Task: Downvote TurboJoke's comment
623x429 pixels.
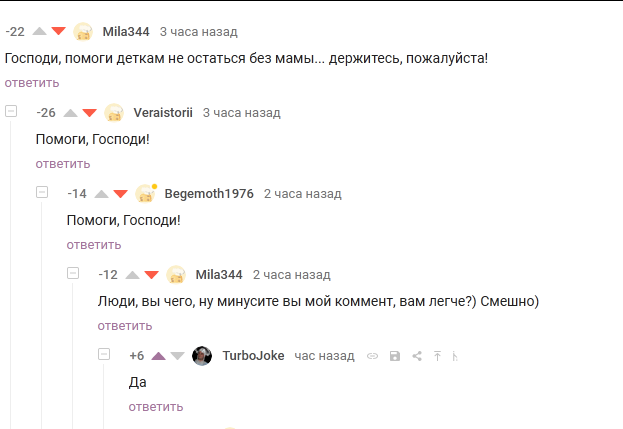Action: [177, 356]
